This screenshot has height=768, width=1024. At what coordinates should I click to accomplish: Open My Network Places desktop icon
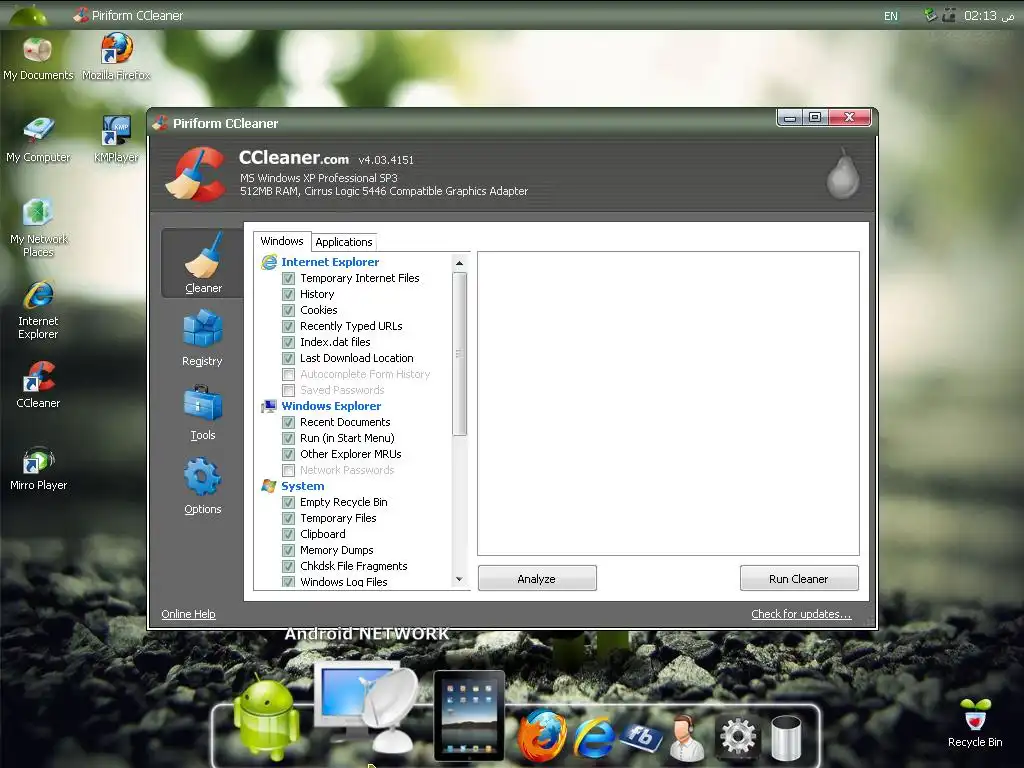pos(38,228)
